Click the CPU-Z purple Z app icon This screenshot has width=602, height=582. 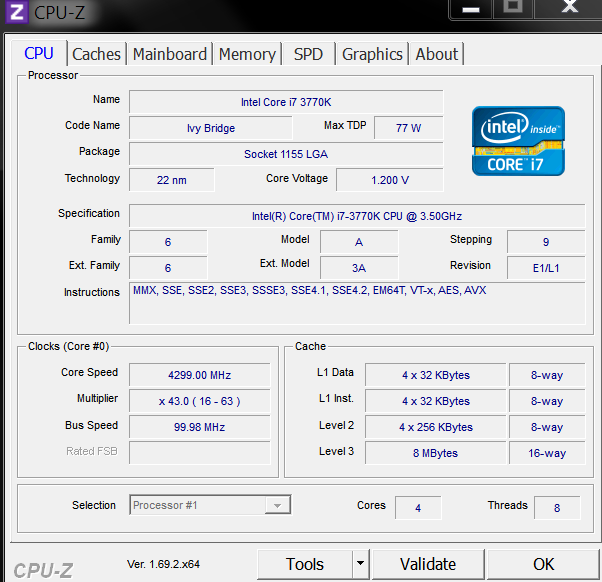click(16, 12)
